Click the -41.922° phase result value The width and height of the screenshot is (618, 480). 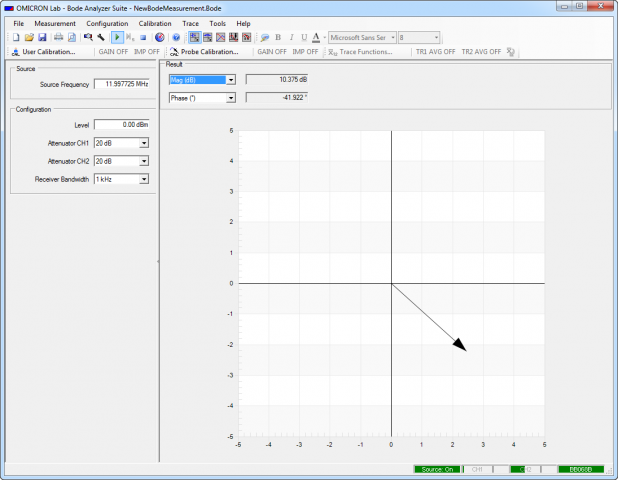[x=277, y=98]
